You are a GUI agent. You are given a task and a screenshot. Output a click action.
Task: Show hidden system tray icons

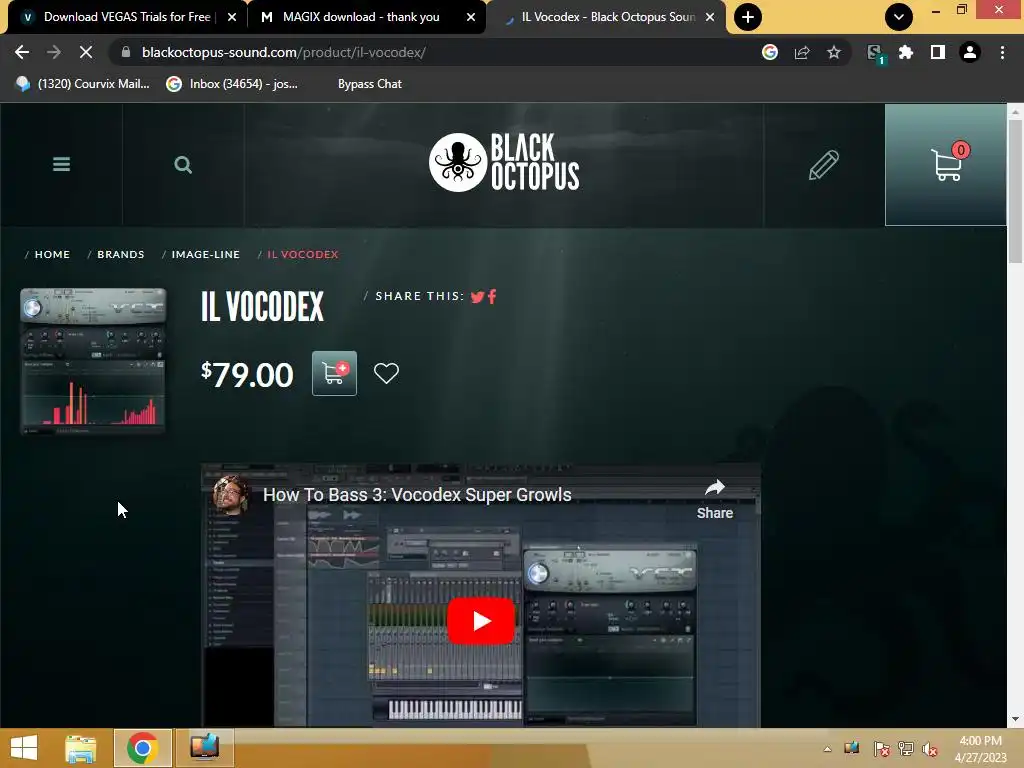pyautogui.click(x=827, y=749)
